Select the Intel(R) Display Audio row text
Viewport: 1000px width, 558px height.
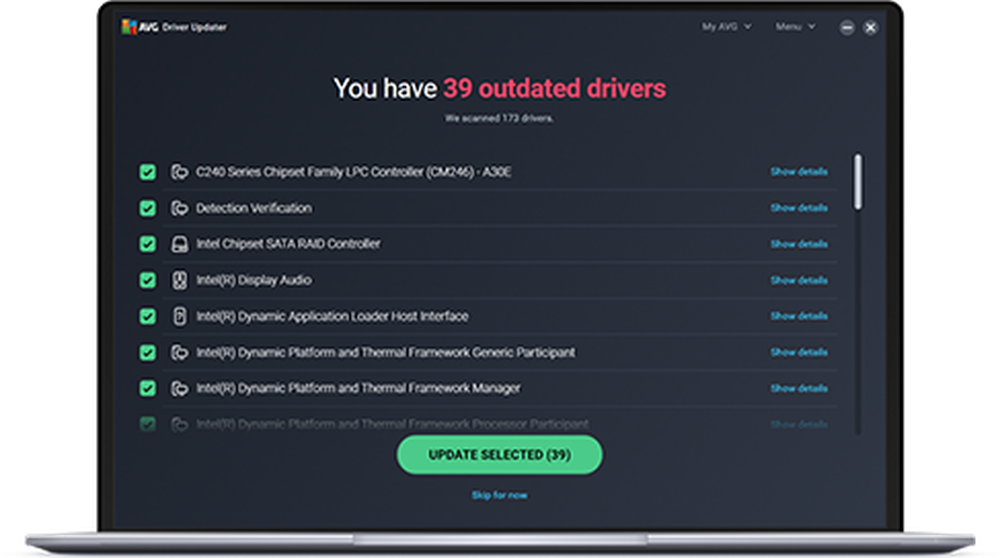click(x=254, y=281)
